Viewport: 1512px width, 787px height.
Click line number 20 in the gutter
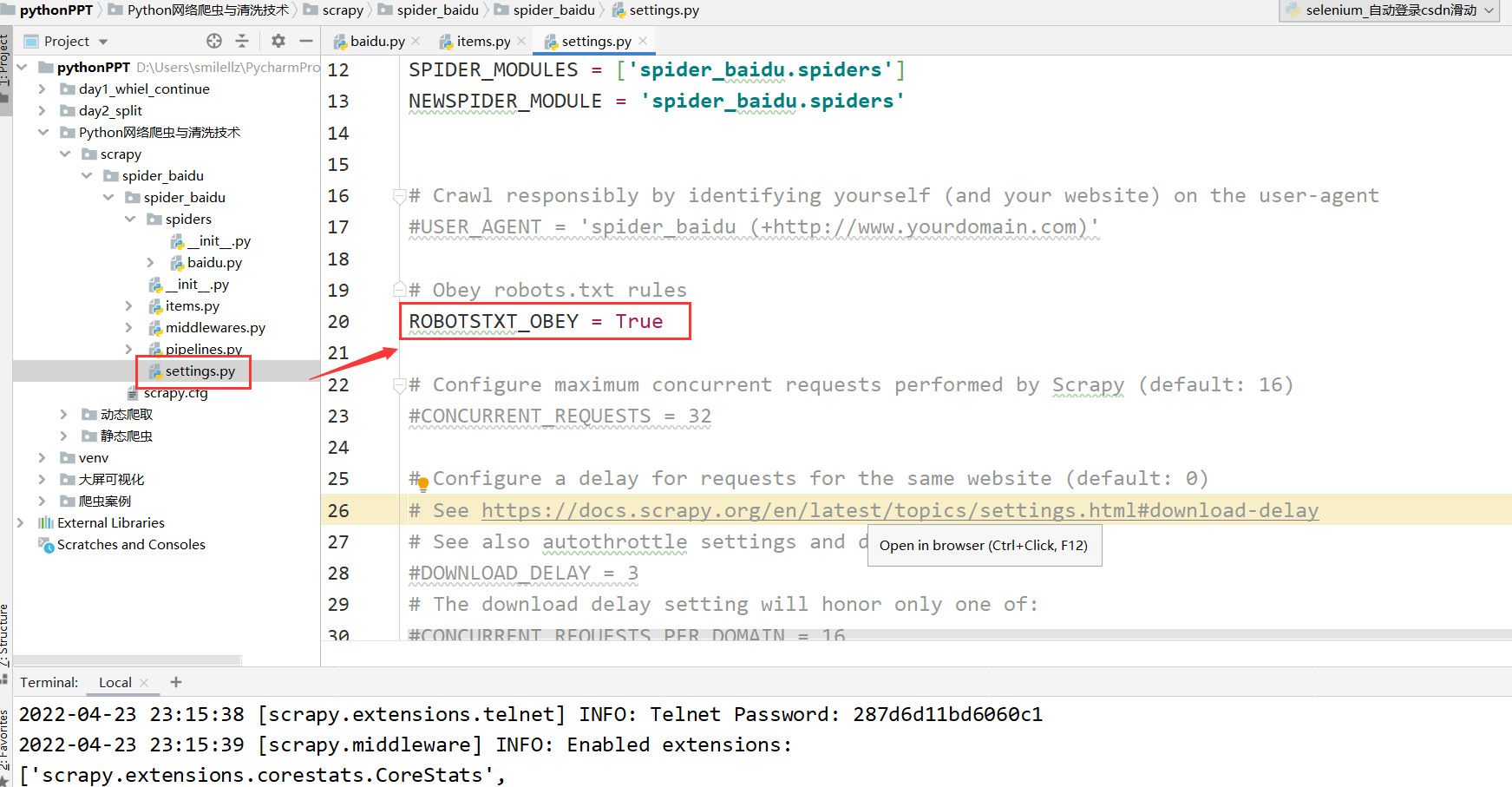click(338, 321)
